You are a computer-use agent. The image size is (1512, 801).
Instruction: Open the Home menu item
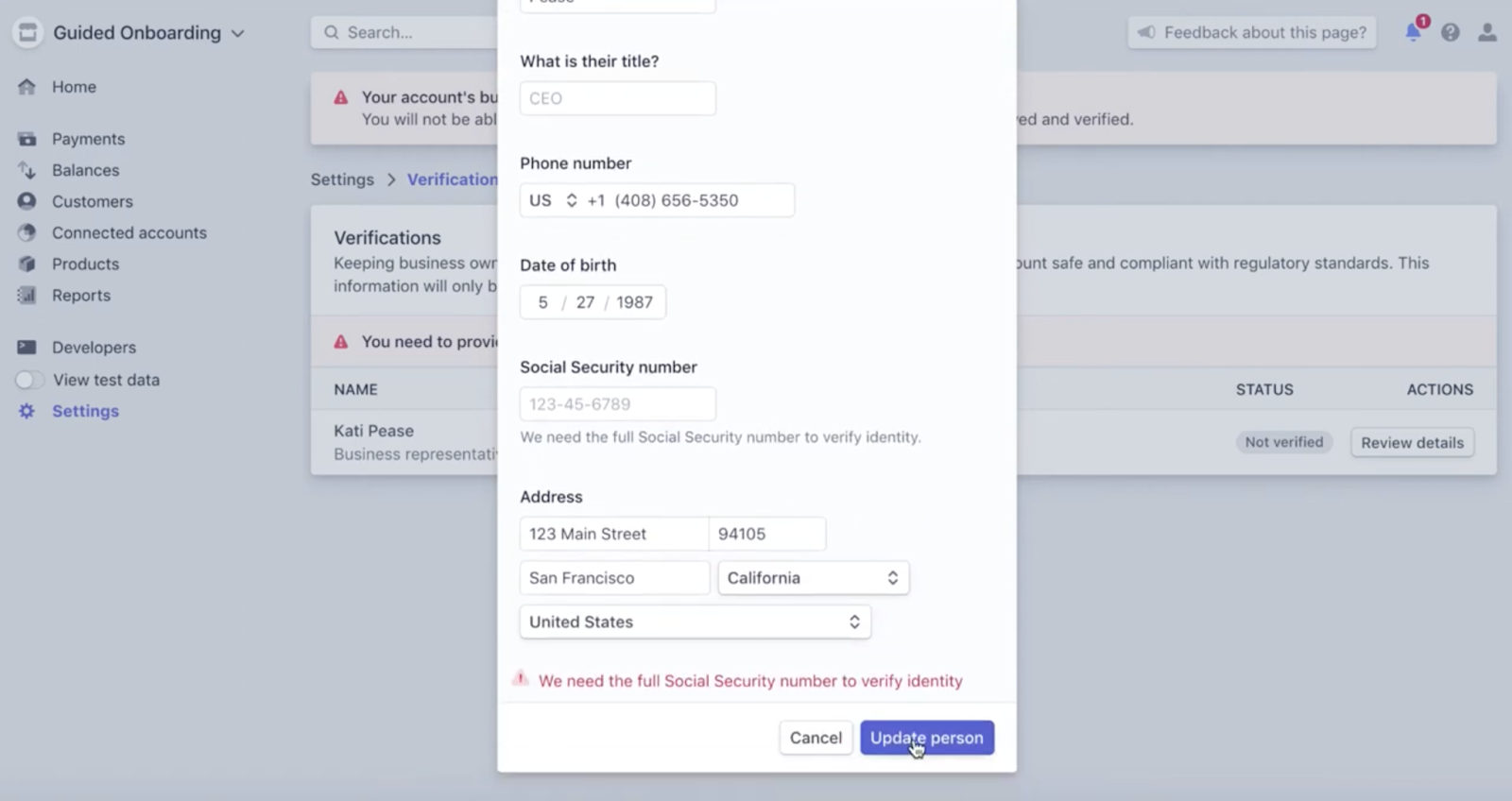[x=74, y=87]
